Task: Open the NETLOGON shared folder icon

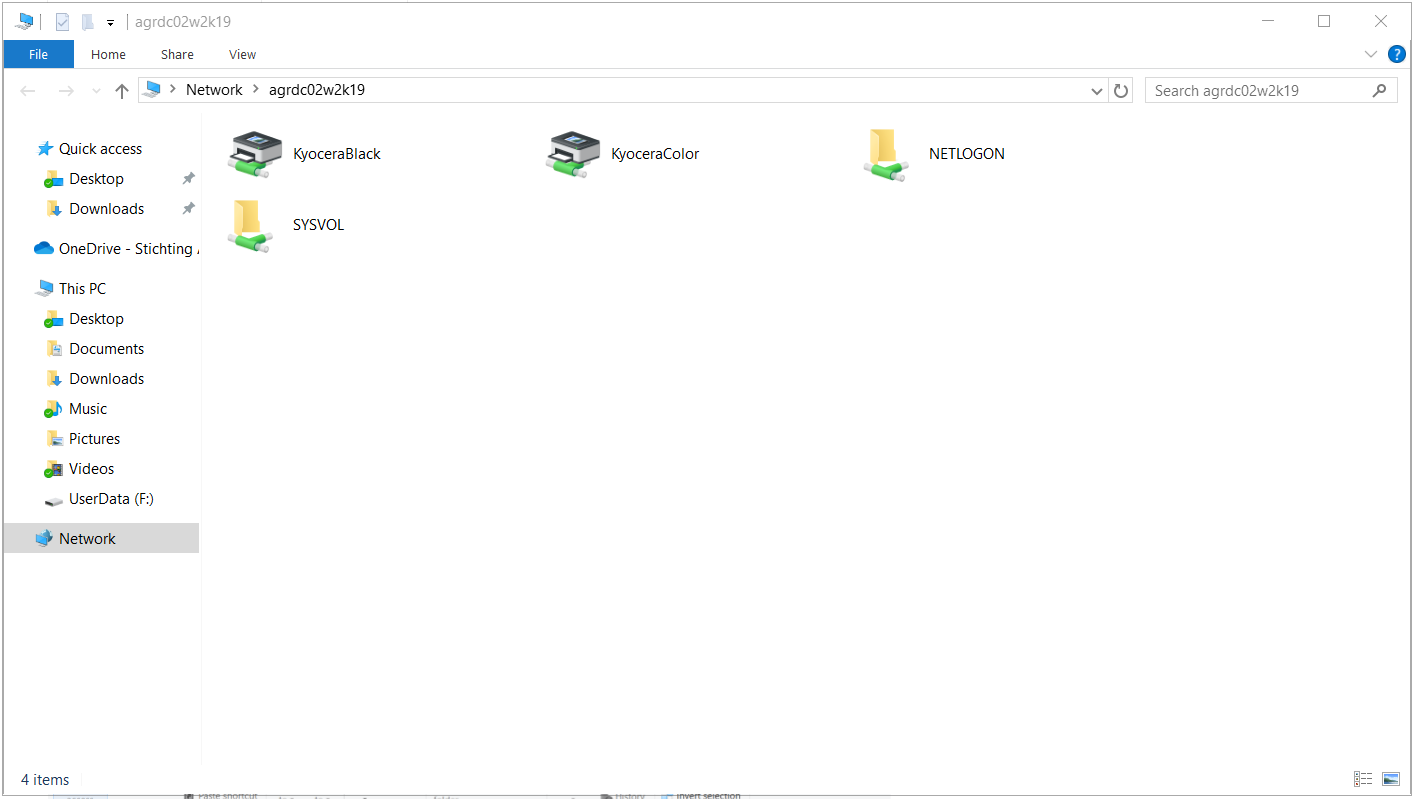Action: pos(885,155)
